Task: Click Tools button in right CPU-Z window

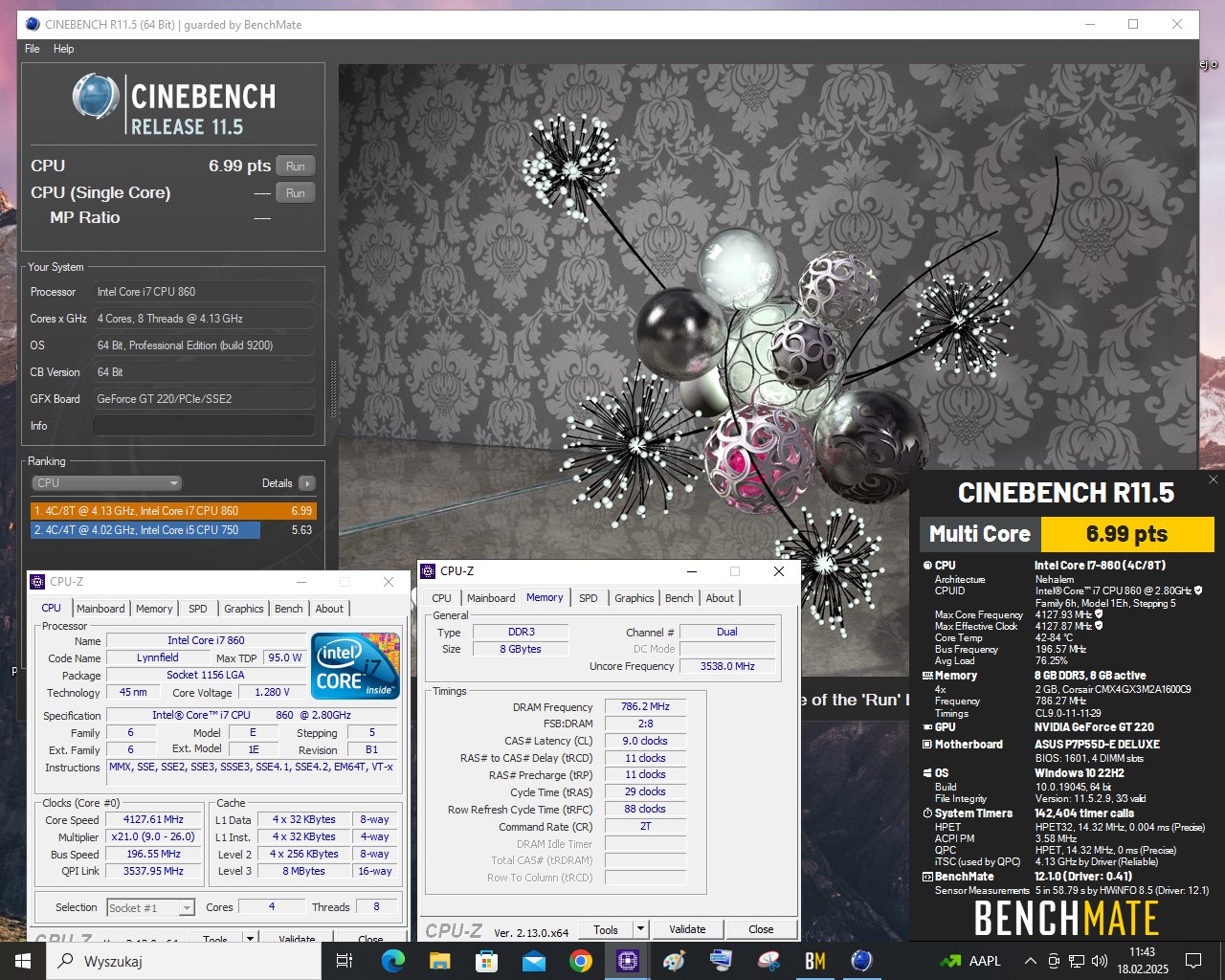Action: pyautogui.click(x=605, y=929)
